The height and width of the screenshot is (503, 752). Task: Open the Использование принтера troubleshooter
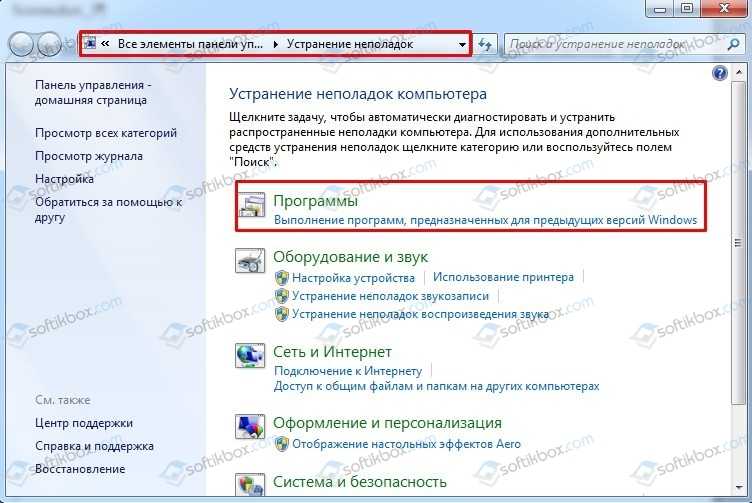coord(503,277)
